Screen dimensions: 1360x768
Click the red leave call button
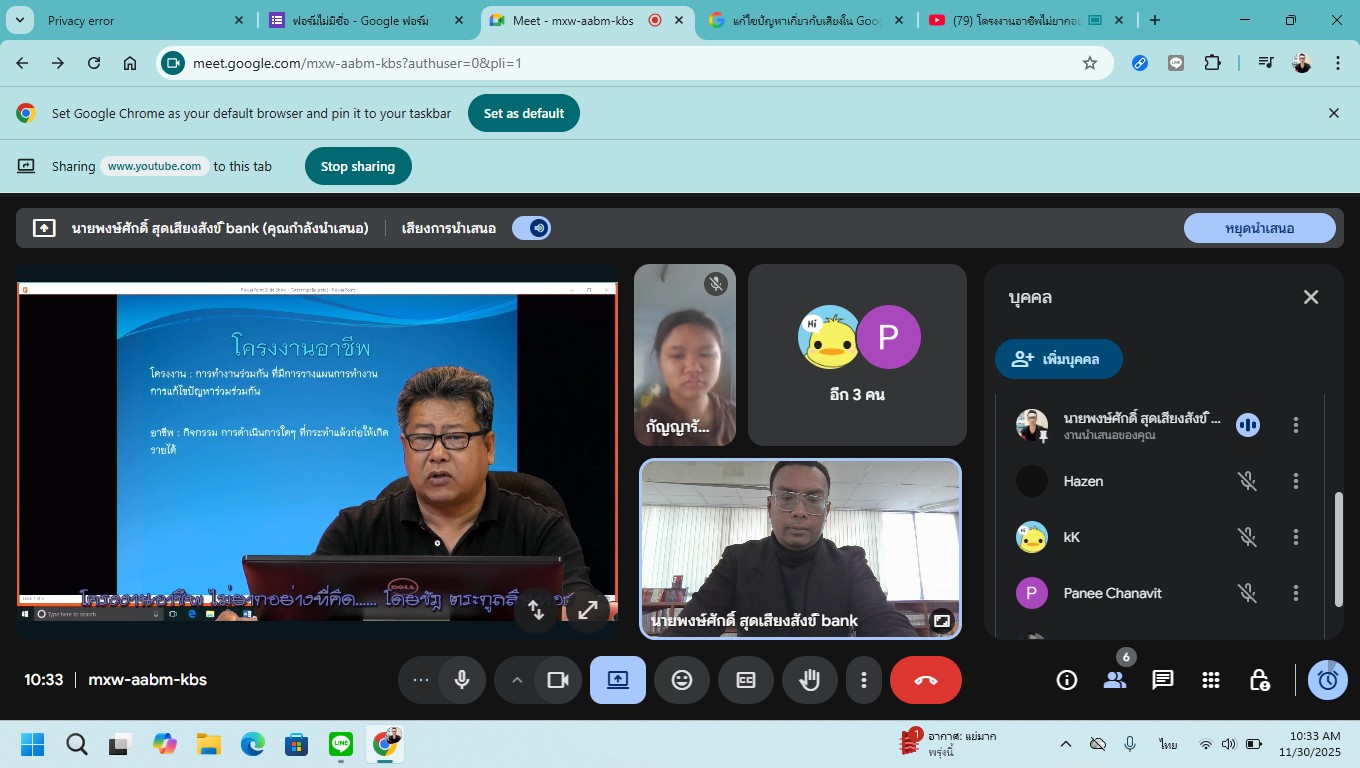[x=925, y=680]
